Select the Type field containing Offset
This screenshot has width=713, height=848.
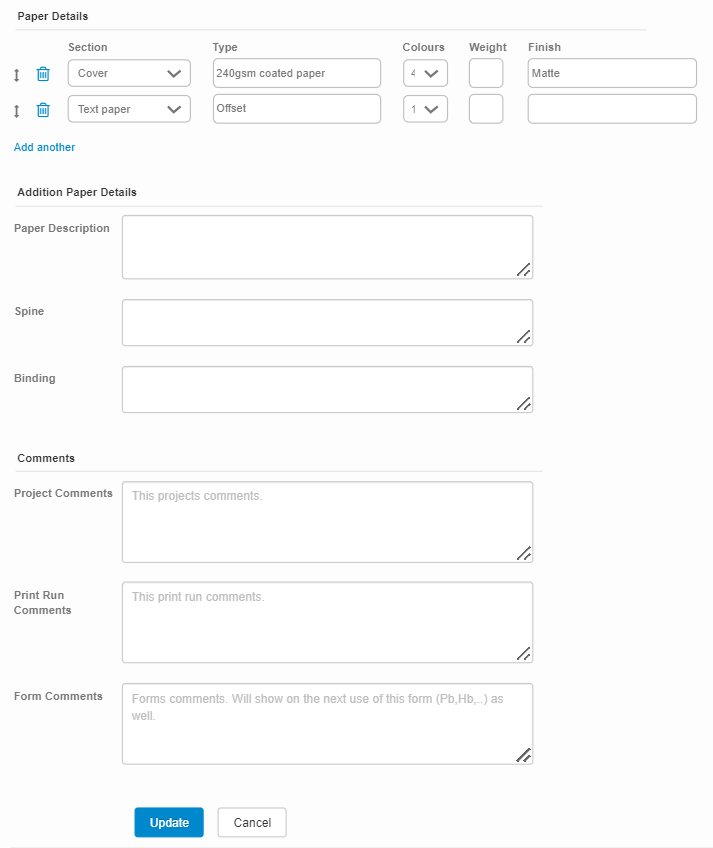[x=294, y=109]
